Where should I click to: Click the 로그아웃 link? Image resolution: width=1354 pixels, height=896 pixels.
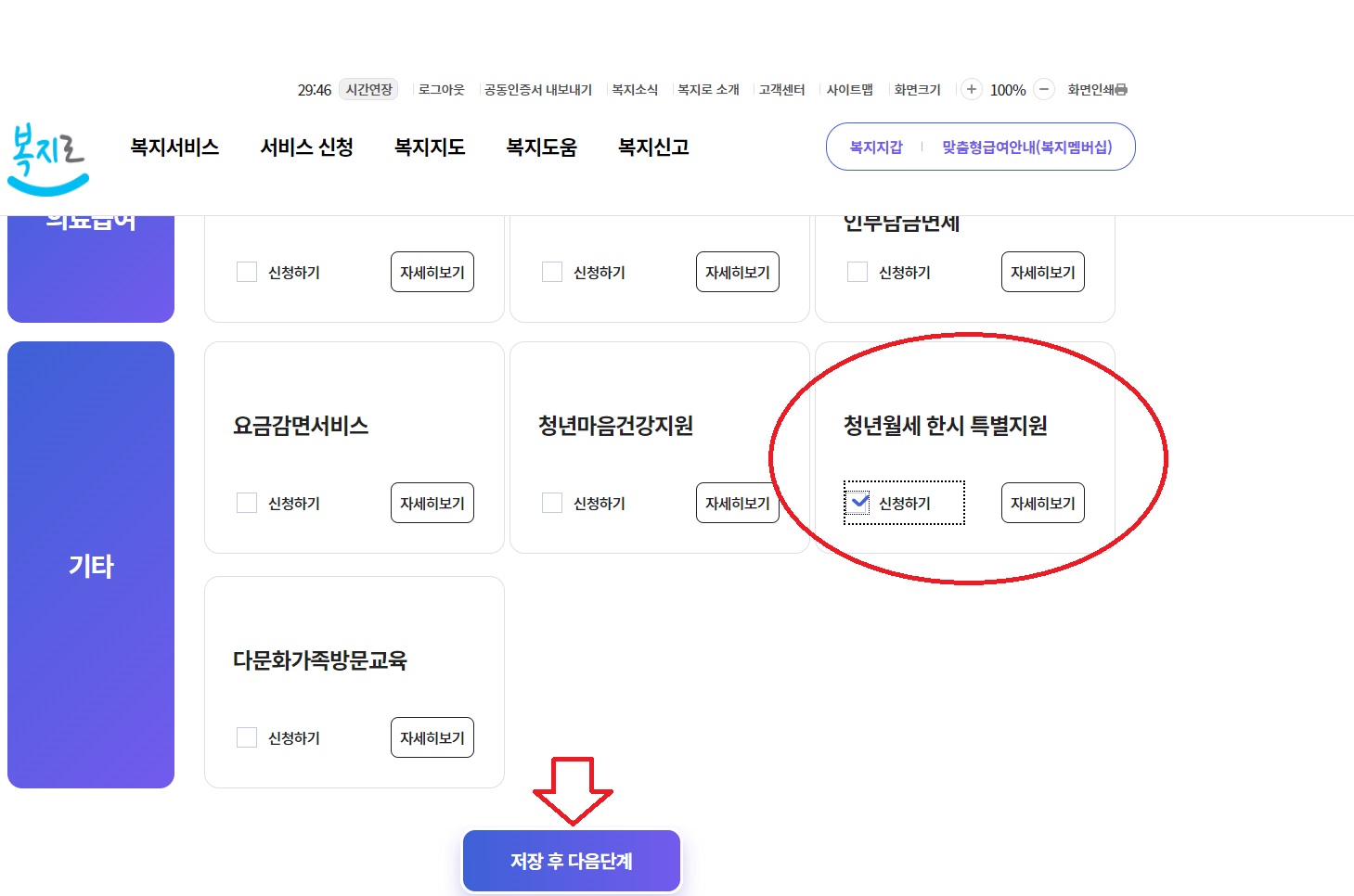(x=440, y=89)
